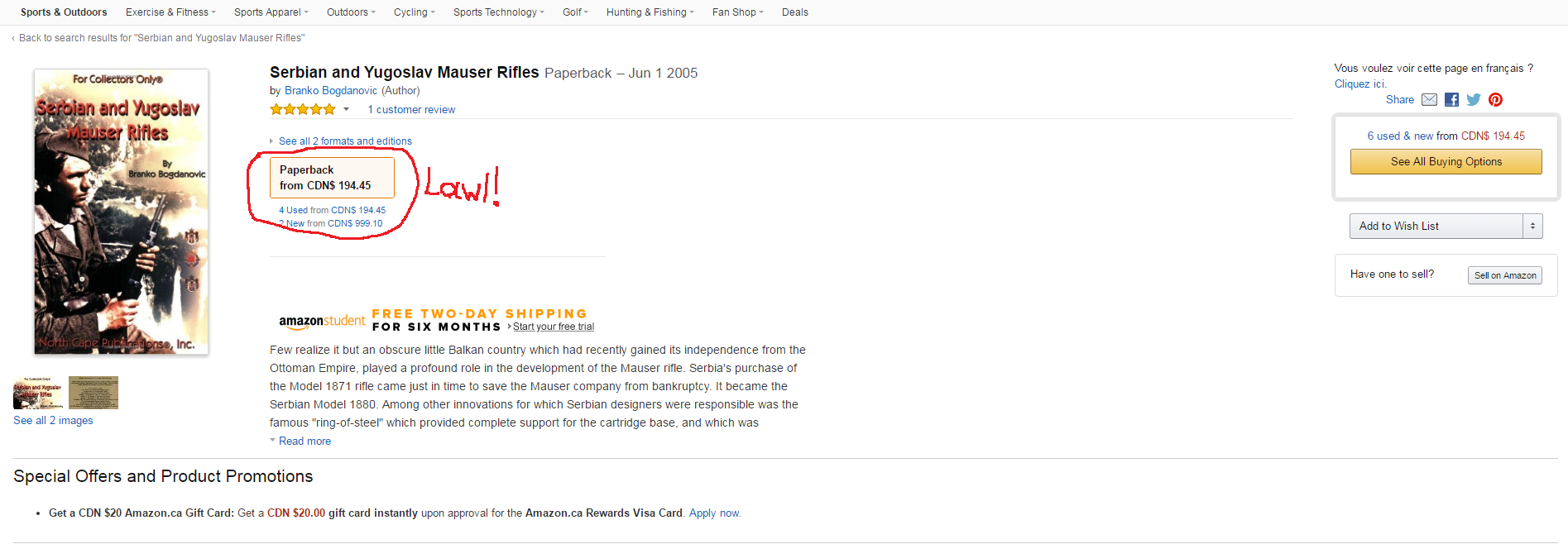1568x544 pixels.
Task: Open the Deals menu item
Action: [794, 12]
